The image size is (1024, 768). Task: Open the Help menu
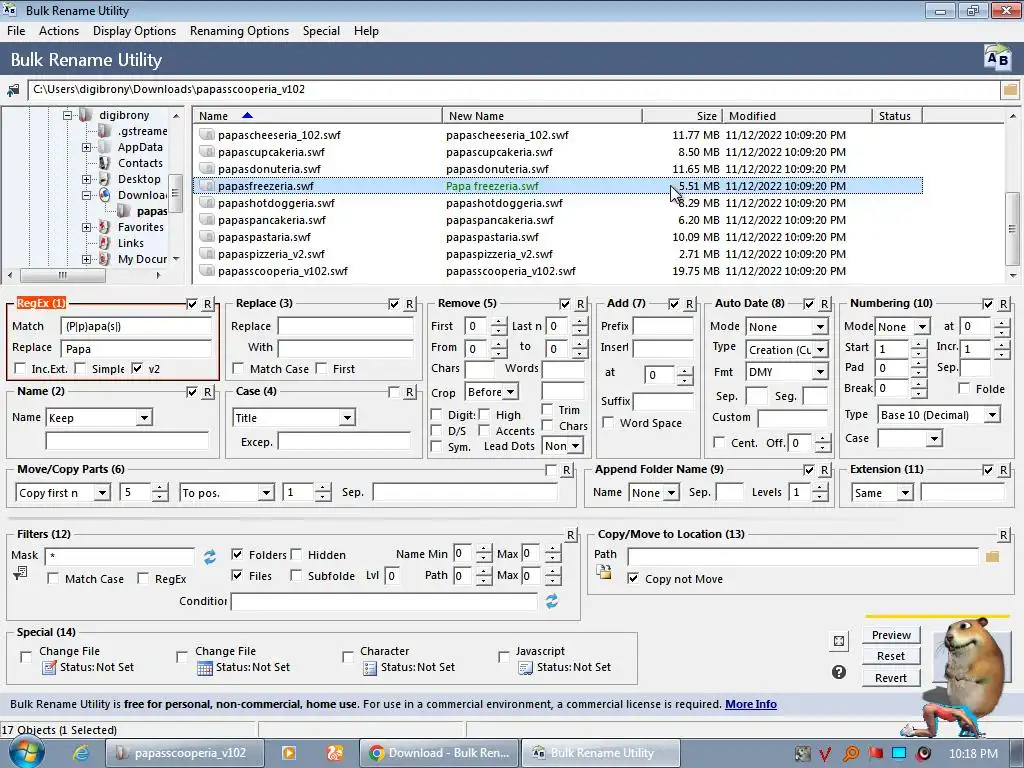(x=366, y=31)
